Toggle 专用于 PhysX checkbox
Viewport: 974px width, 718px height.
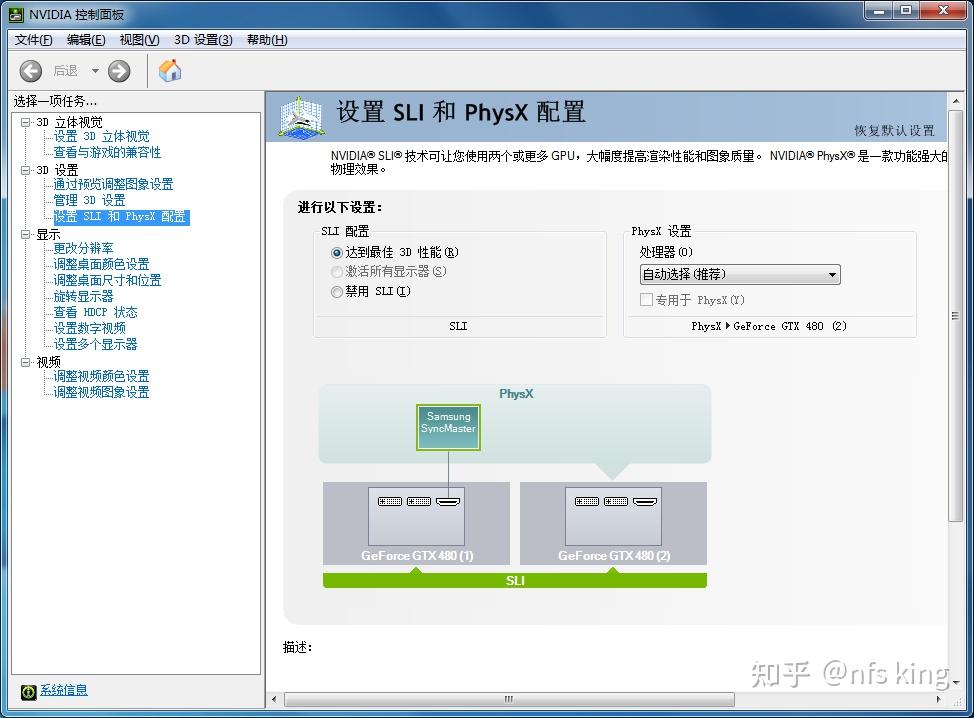[x=646, y=300]
